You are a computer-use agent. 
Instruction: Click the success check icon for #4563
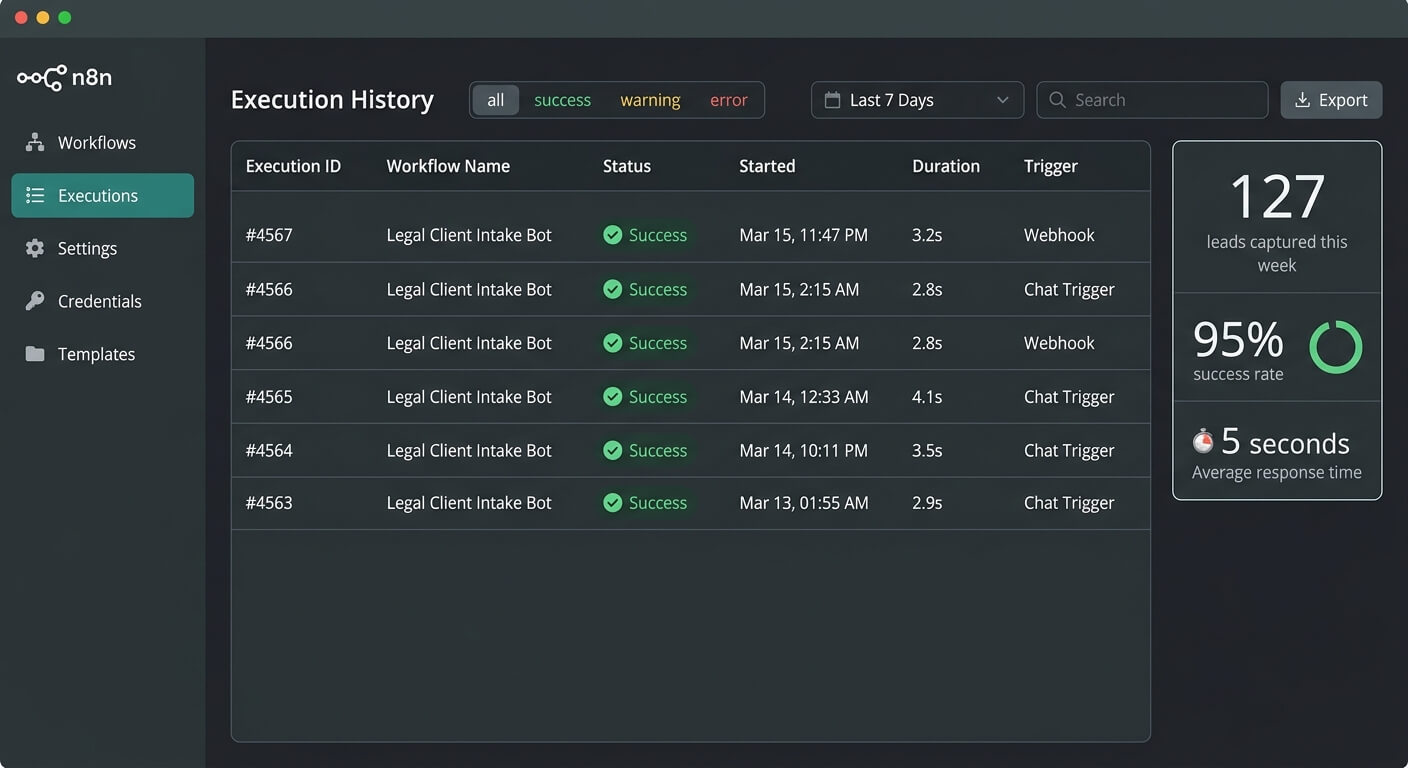613,503
